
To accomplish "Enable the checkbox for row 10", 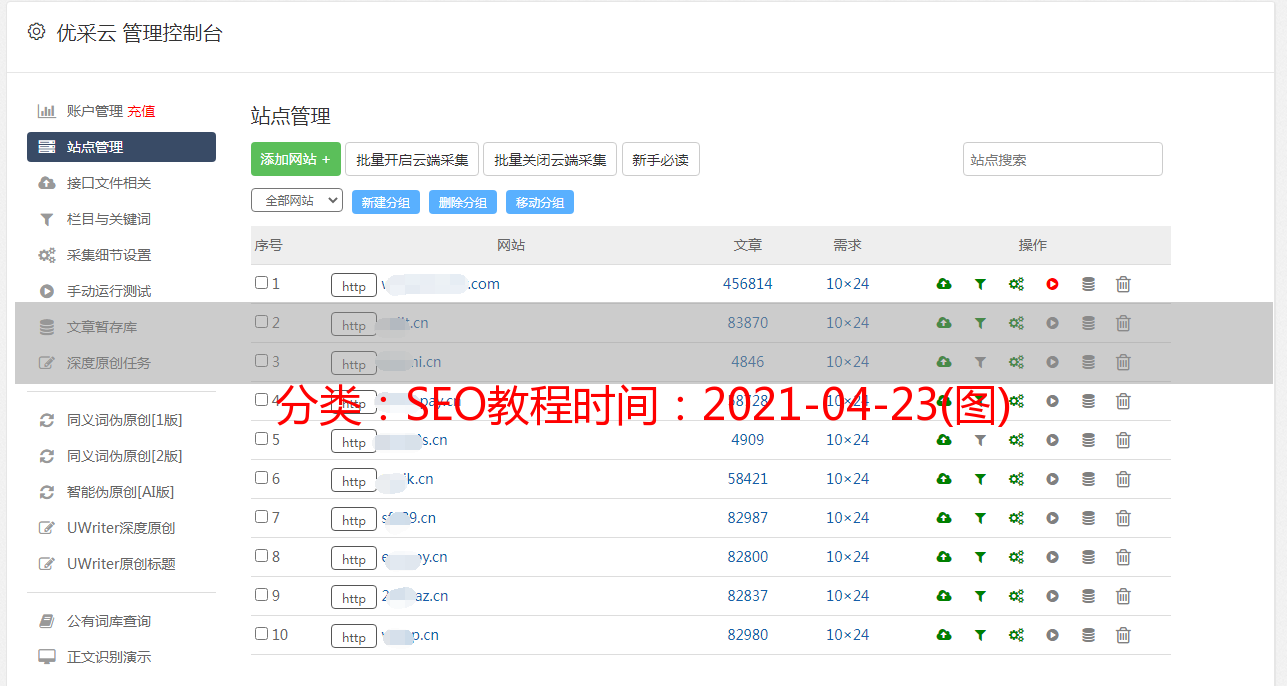I will point(261,634).
